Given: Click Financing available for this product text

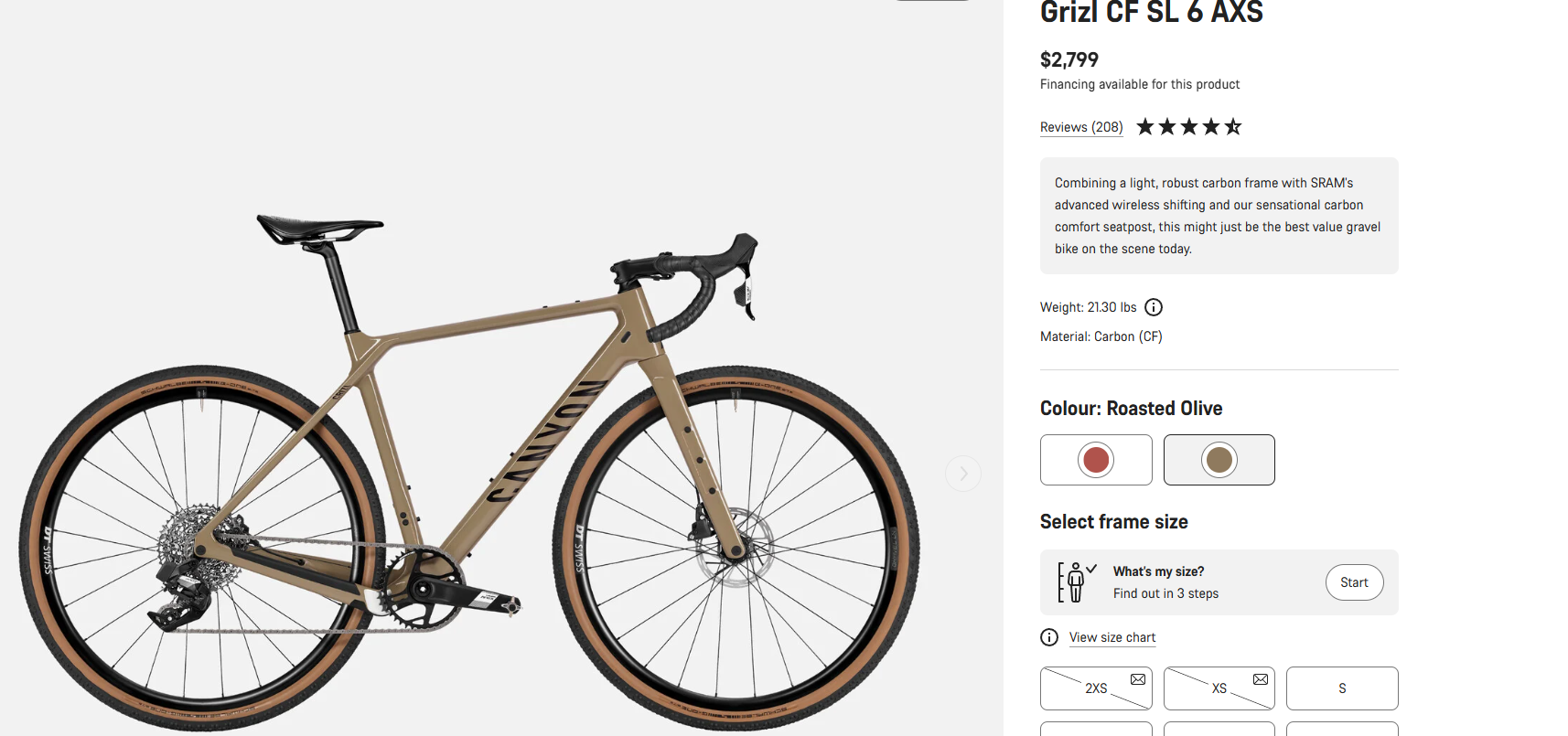Looking at the screenshot, I should click(x=1140, y=84).
